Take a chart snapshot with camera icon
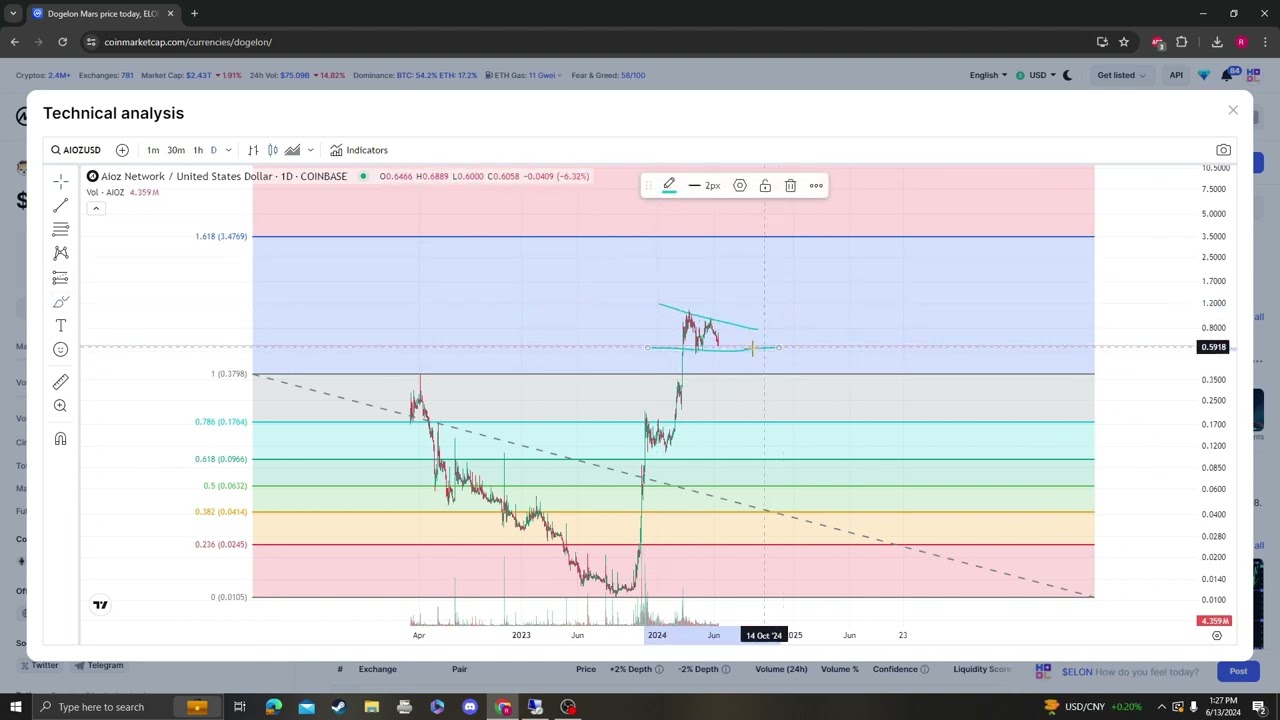Viewport: 1280px width, 720px height. coord(1223,150)
